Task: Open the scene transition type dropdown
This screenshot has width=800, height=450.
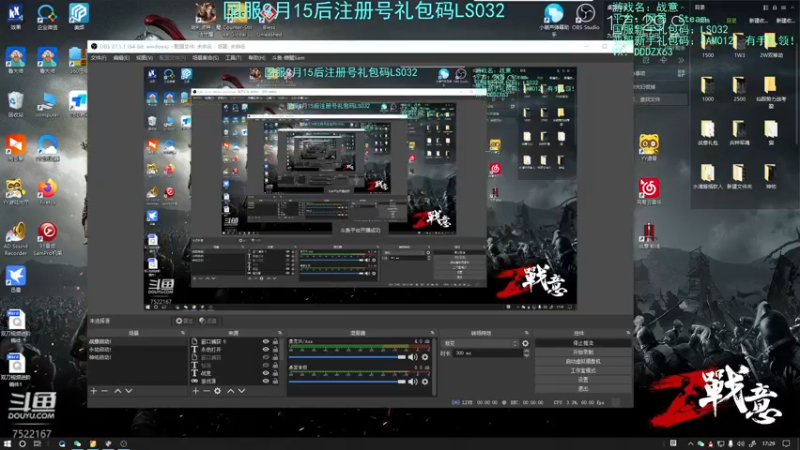Action: click(x=480, y=343)
